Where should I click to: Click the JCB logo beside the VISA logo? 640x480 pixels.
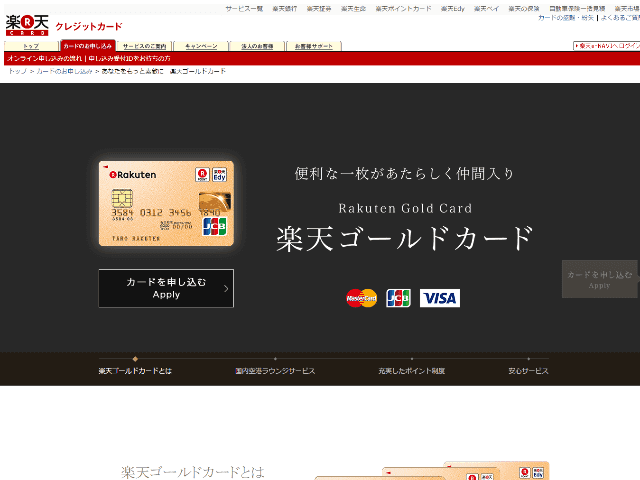click(398, 298)
